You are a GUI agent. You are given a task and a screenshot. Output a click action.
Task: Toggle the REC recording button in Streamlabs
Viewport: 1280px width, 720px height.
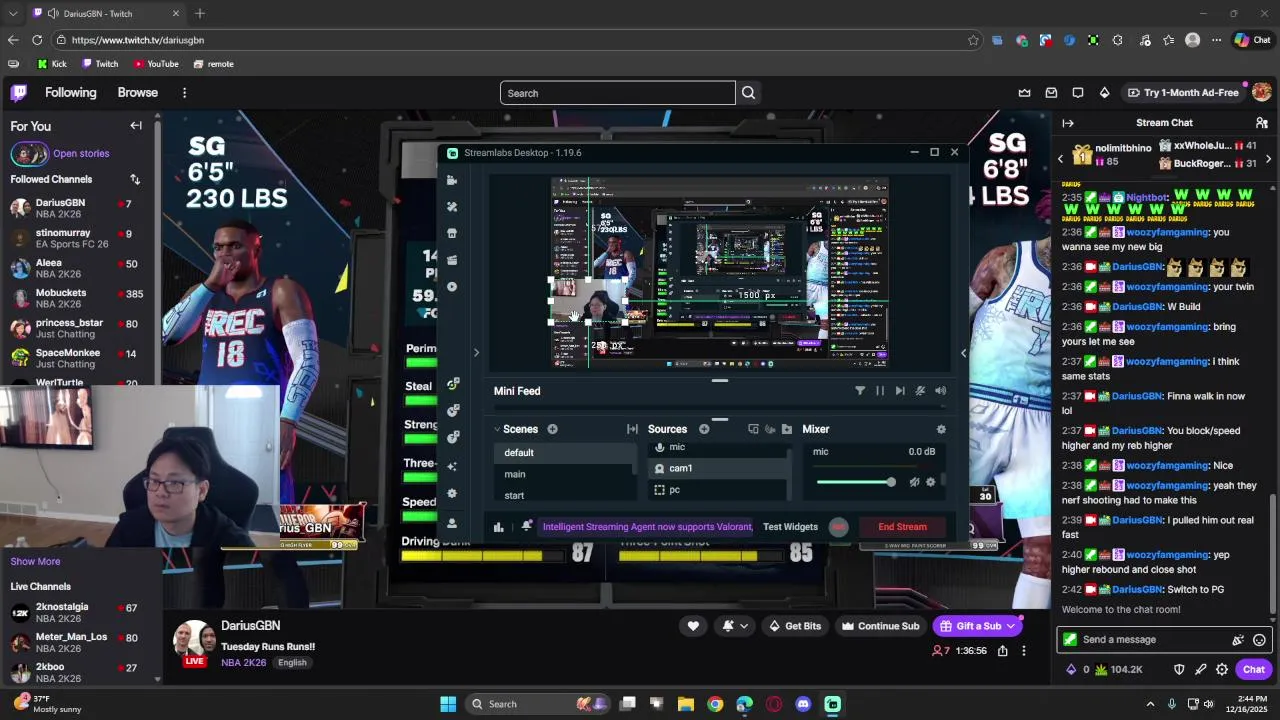pyautogui.click(x=839, y=527)
